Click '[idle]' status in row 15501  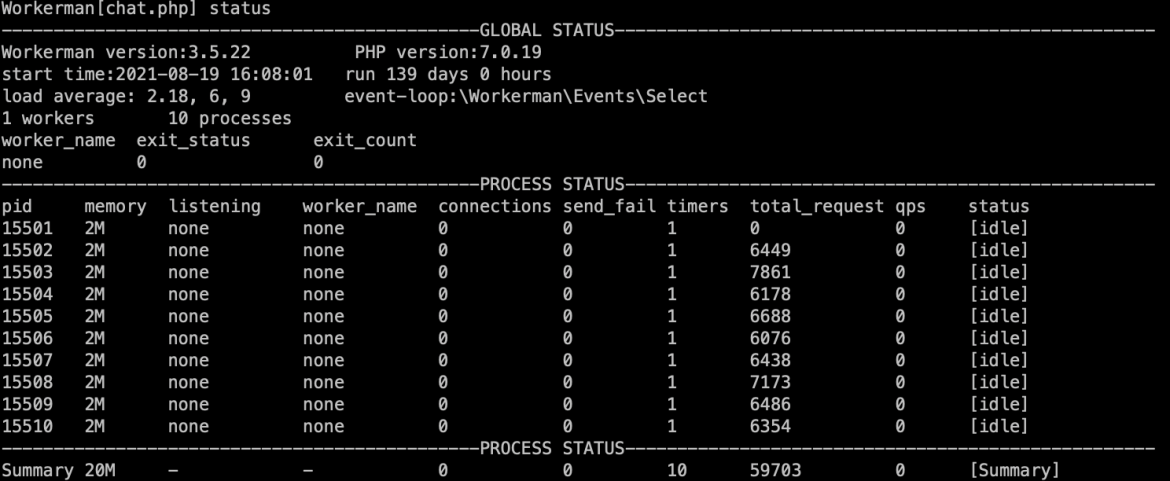998,228
